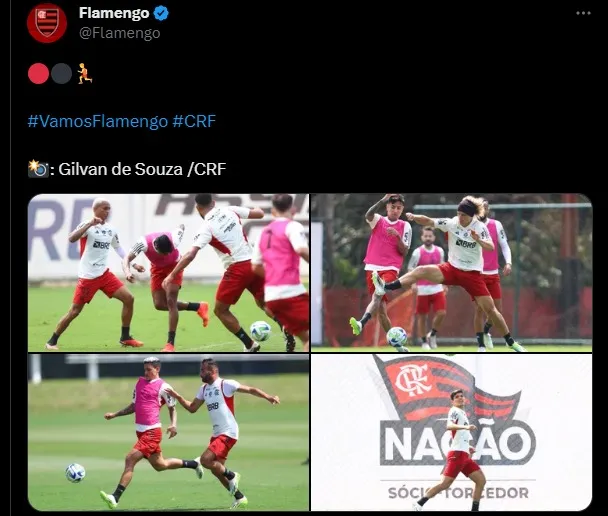Click the red circle emoji
The width and height of the screenshot is (608, 516).
[38, 74]
